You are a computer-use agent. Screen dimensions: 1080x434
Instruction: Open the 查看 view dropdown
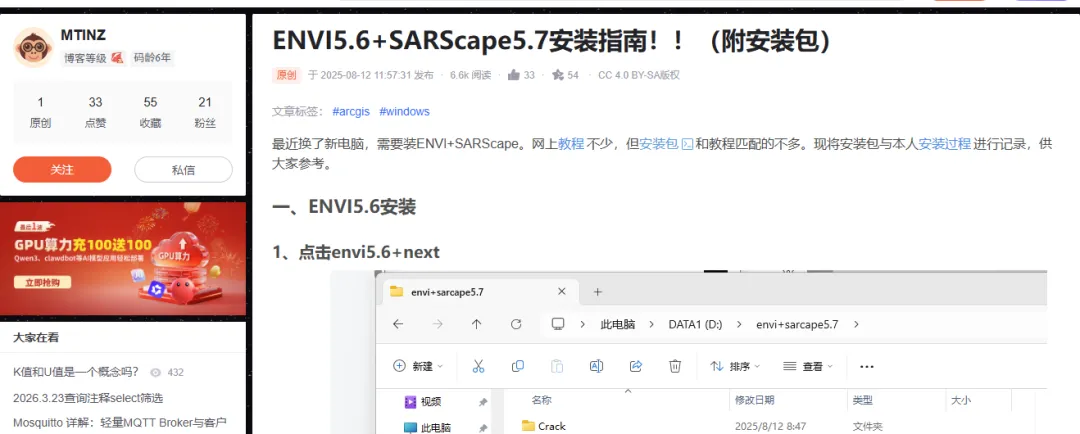pyautogui.click(x=808, y=366)
